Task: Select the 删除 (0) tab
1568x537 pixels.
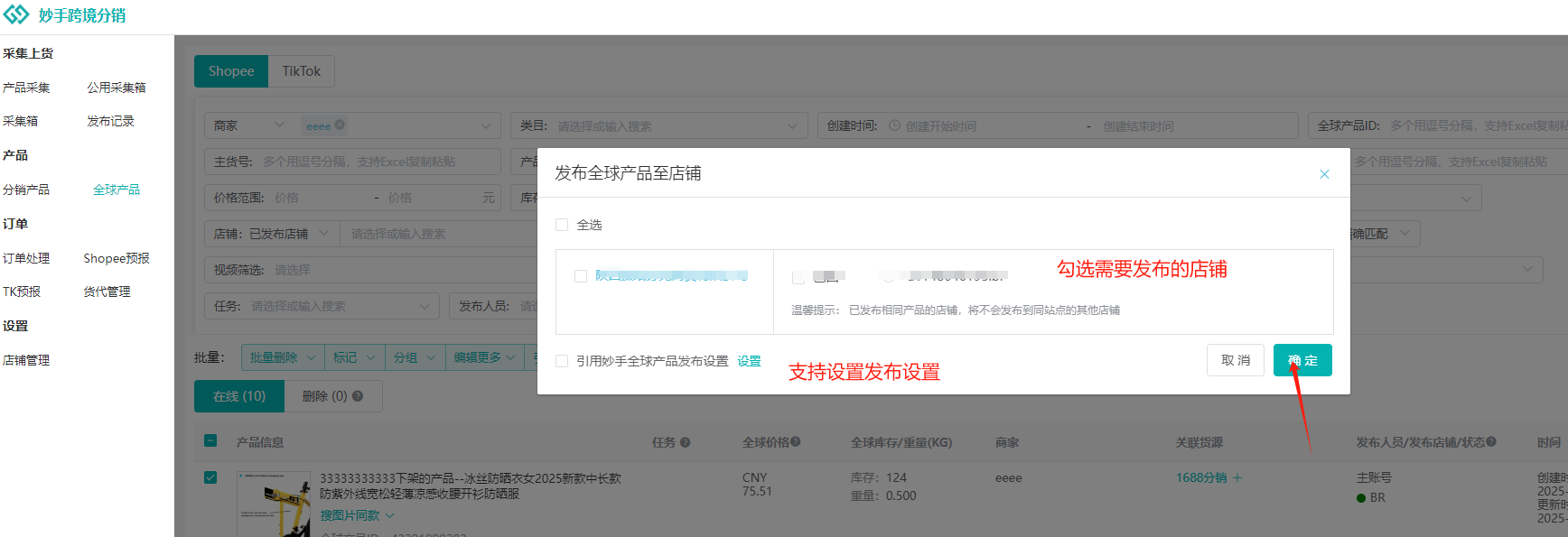Action: tap(332, 396)
